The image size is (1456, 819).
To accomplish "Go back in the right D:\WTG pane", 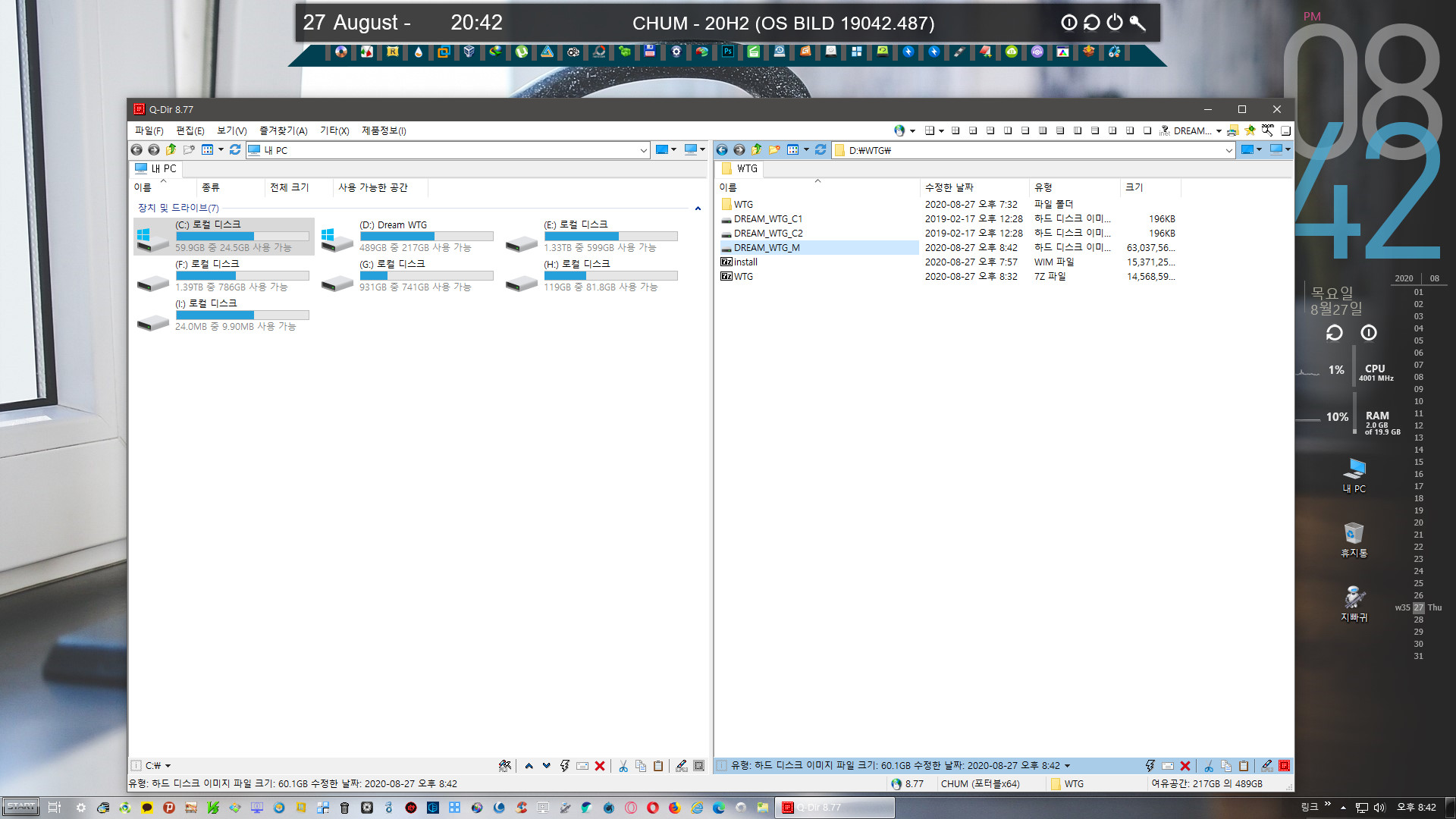I will [x=722, y=150].
